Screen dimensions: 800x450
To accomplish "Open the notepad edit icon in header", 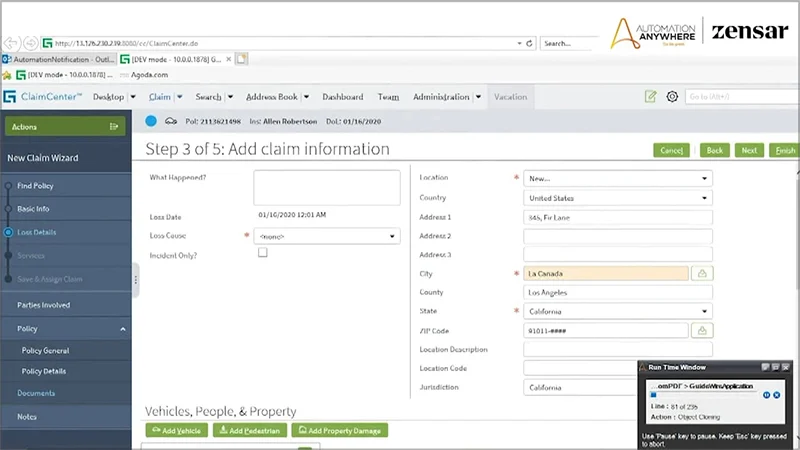I will [651, 96].
